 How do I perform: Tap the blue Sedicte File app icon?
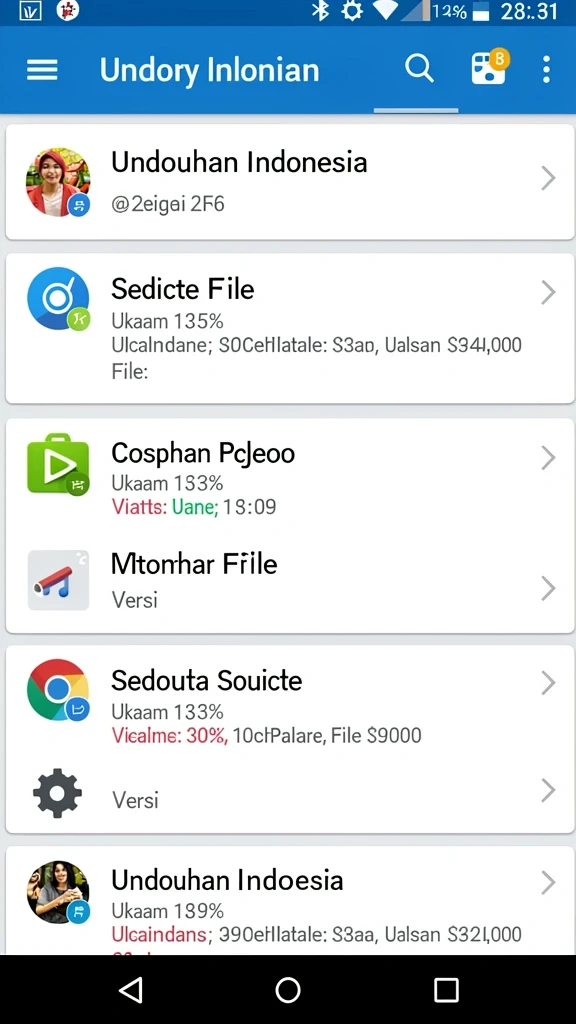[x=58, y=299]
